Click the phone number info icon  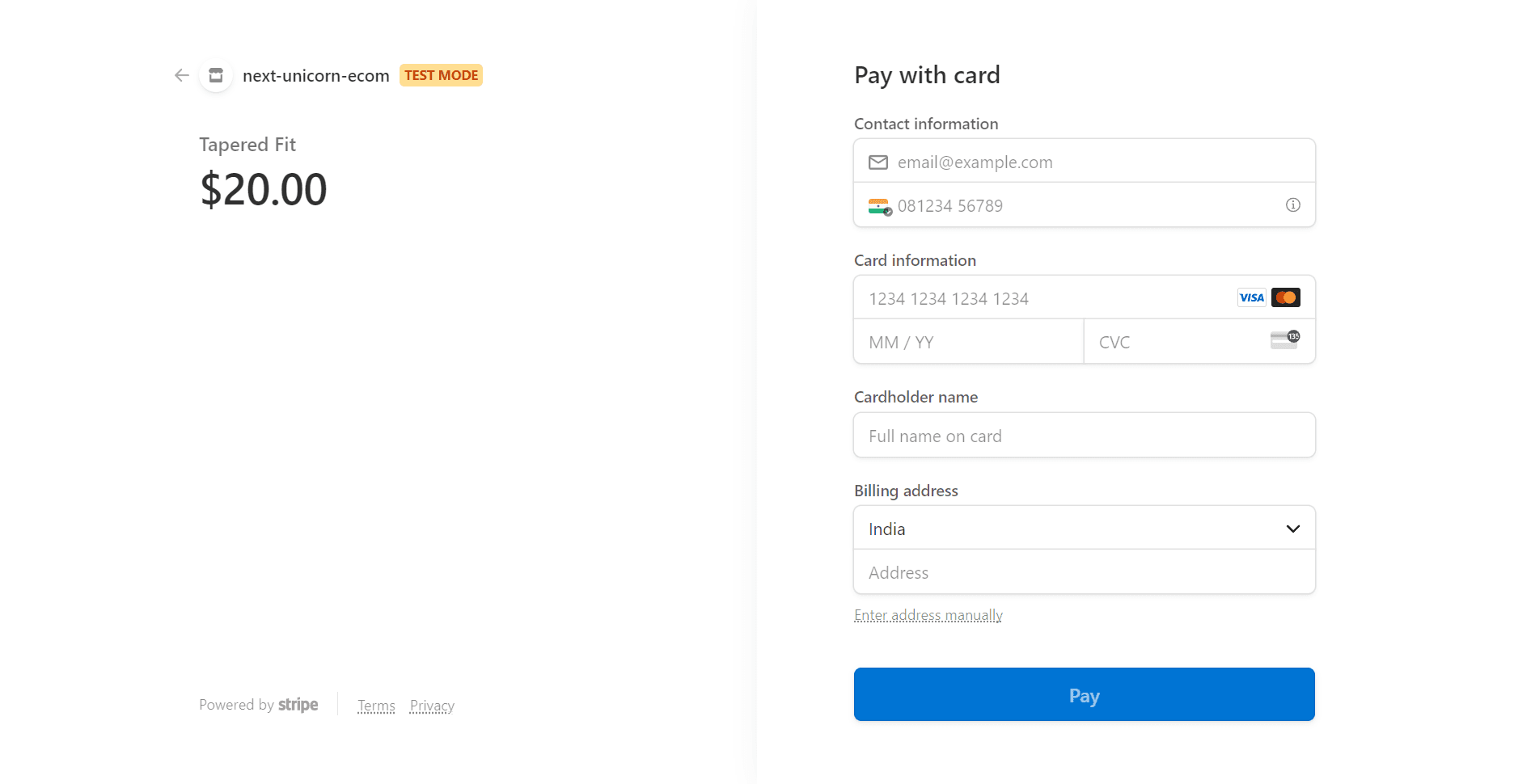pos(1293,205)
